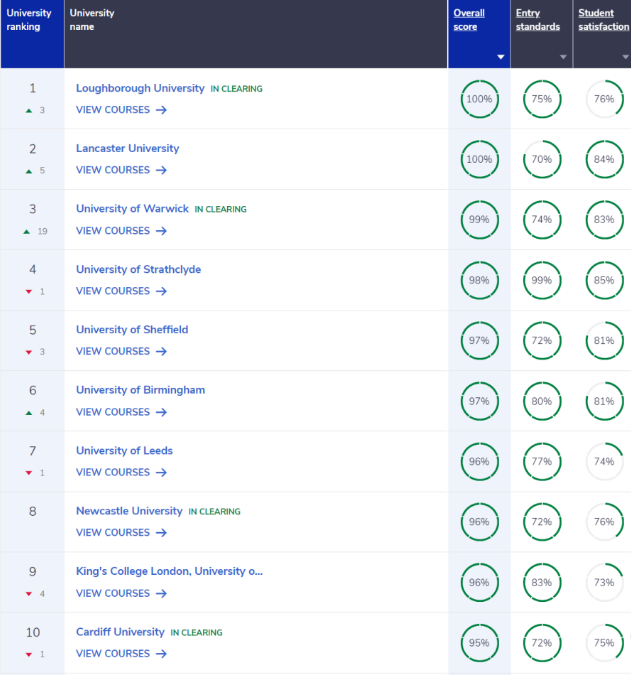The width and height of the screenshot is (631, 676).
Task: Click King's College London's 83% entry standards circle
Action: (x=542, y=582)
